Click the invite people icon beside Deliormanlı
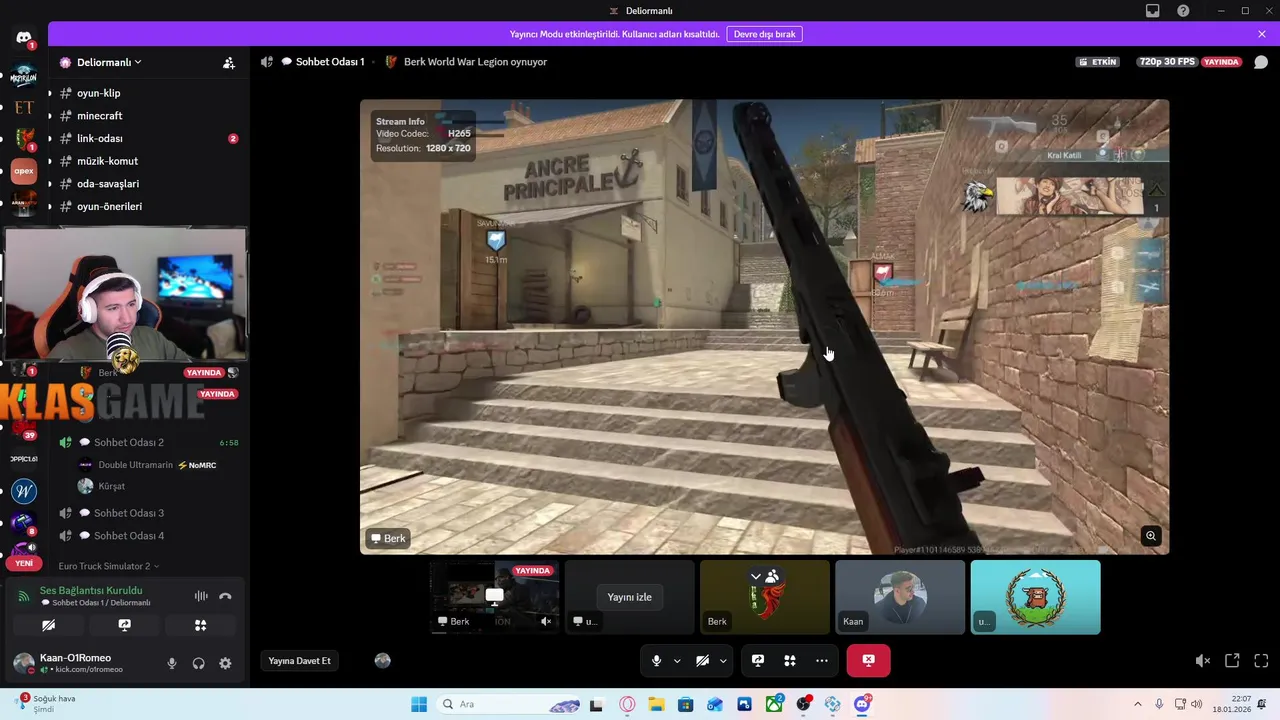Screen dimensions: 1280x720 coord(229,62)
